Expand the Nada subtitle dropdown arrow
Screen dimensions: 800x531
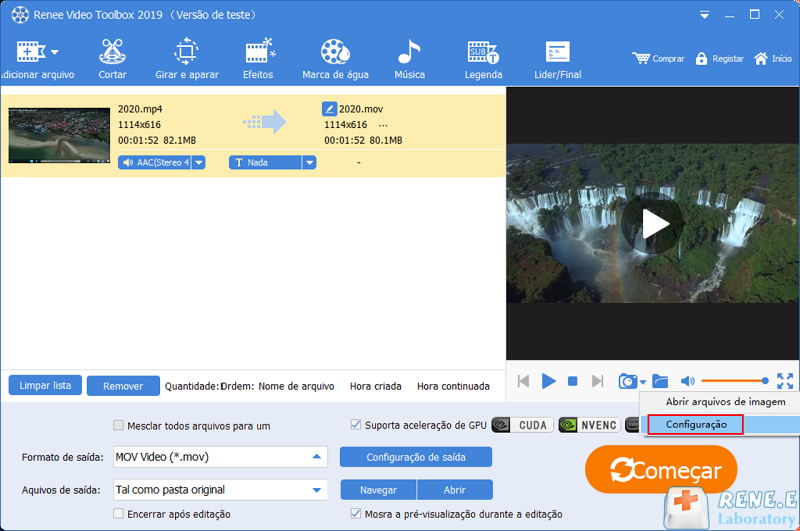click(309, 163)
